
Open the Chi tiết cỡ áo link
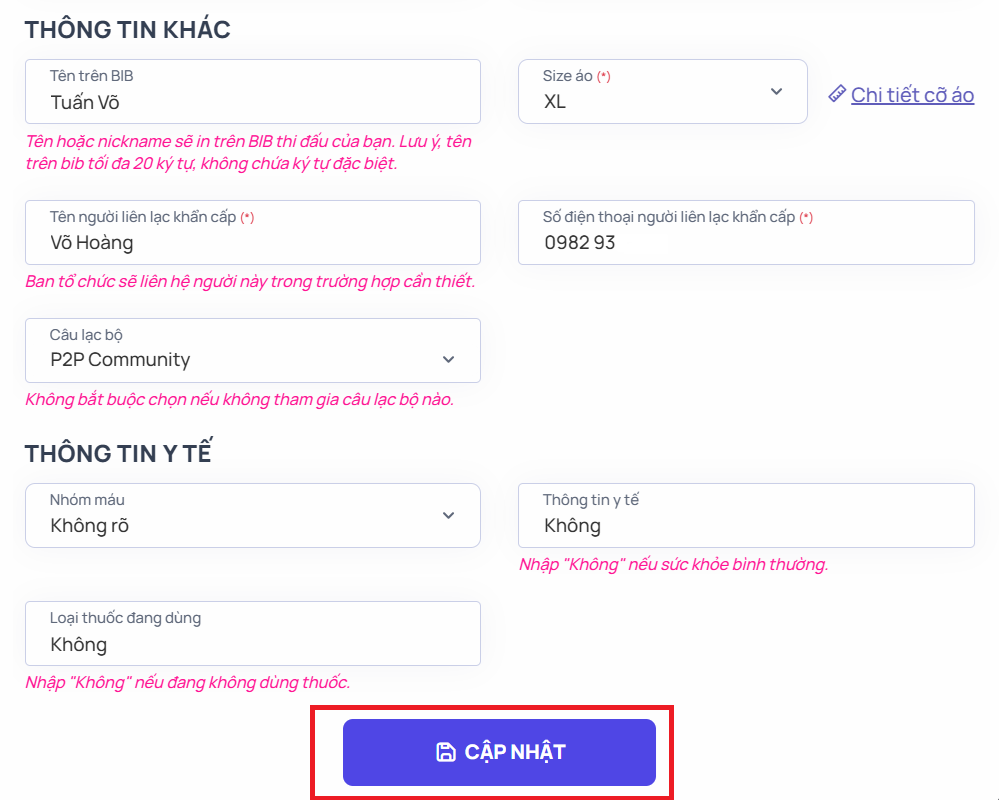coord(912,95)
